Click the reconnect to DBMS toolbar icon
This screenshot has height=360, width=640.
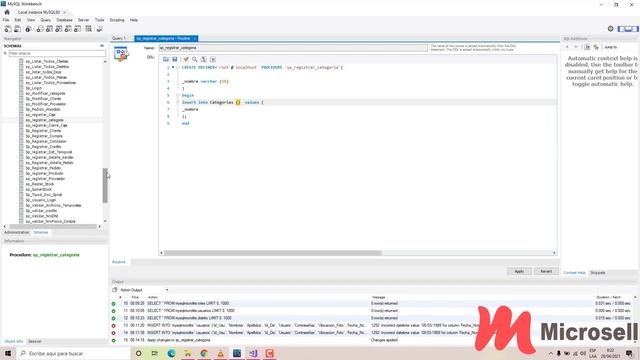coord(99,29)
